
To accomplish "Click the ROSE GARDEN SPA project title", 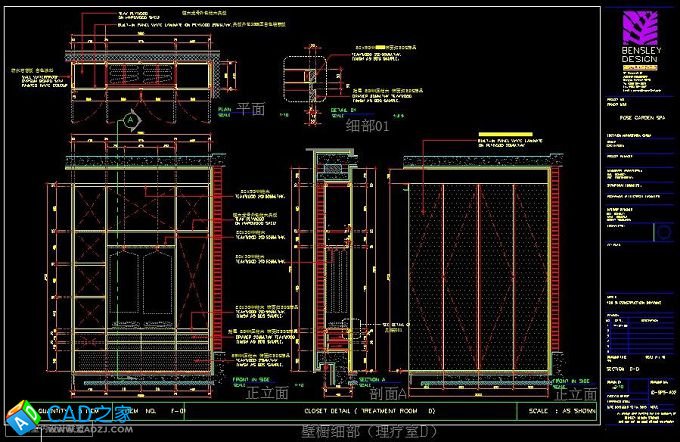I will pos(632,117).
